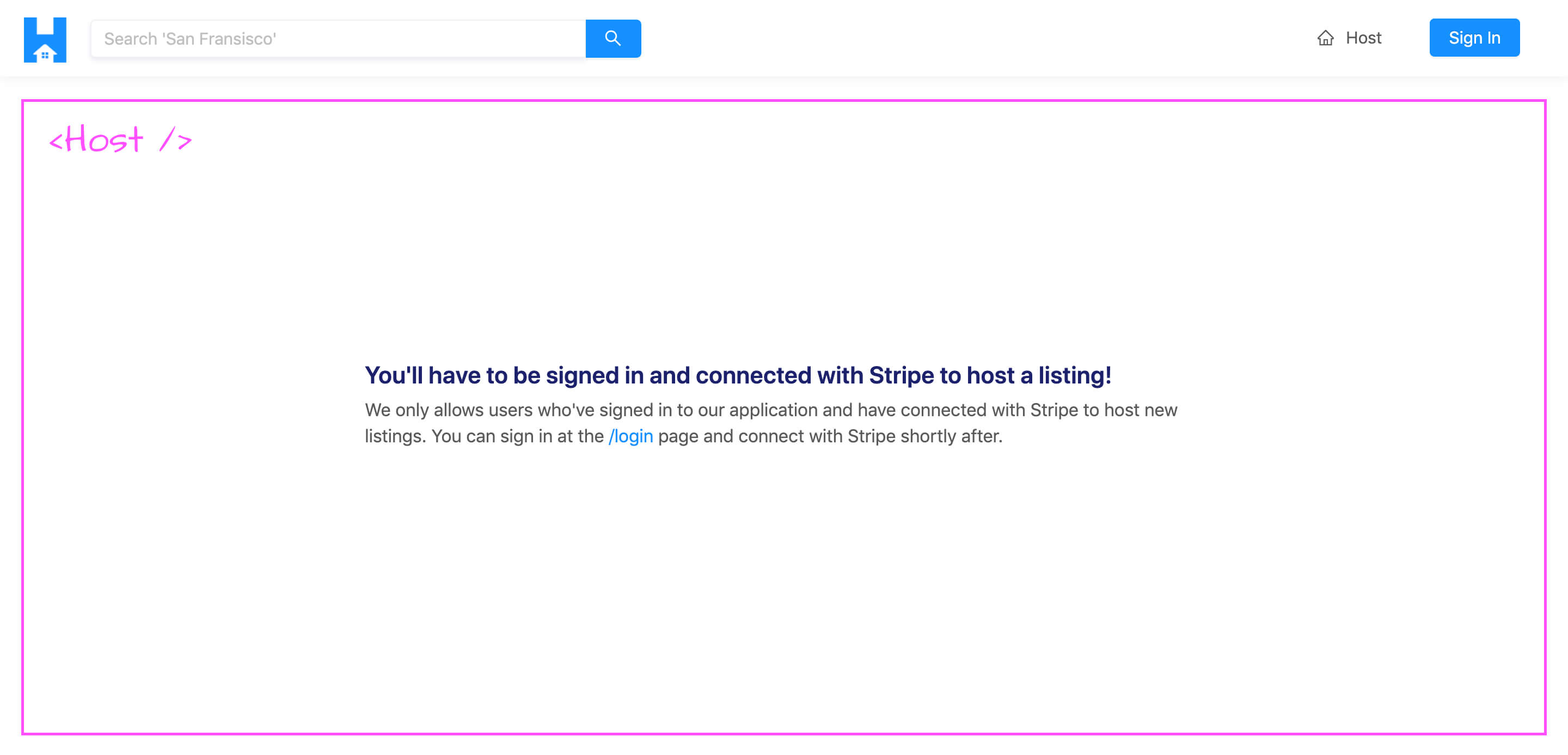Click the paragraph starting 'We only allows users'

(x=770, y=423)
